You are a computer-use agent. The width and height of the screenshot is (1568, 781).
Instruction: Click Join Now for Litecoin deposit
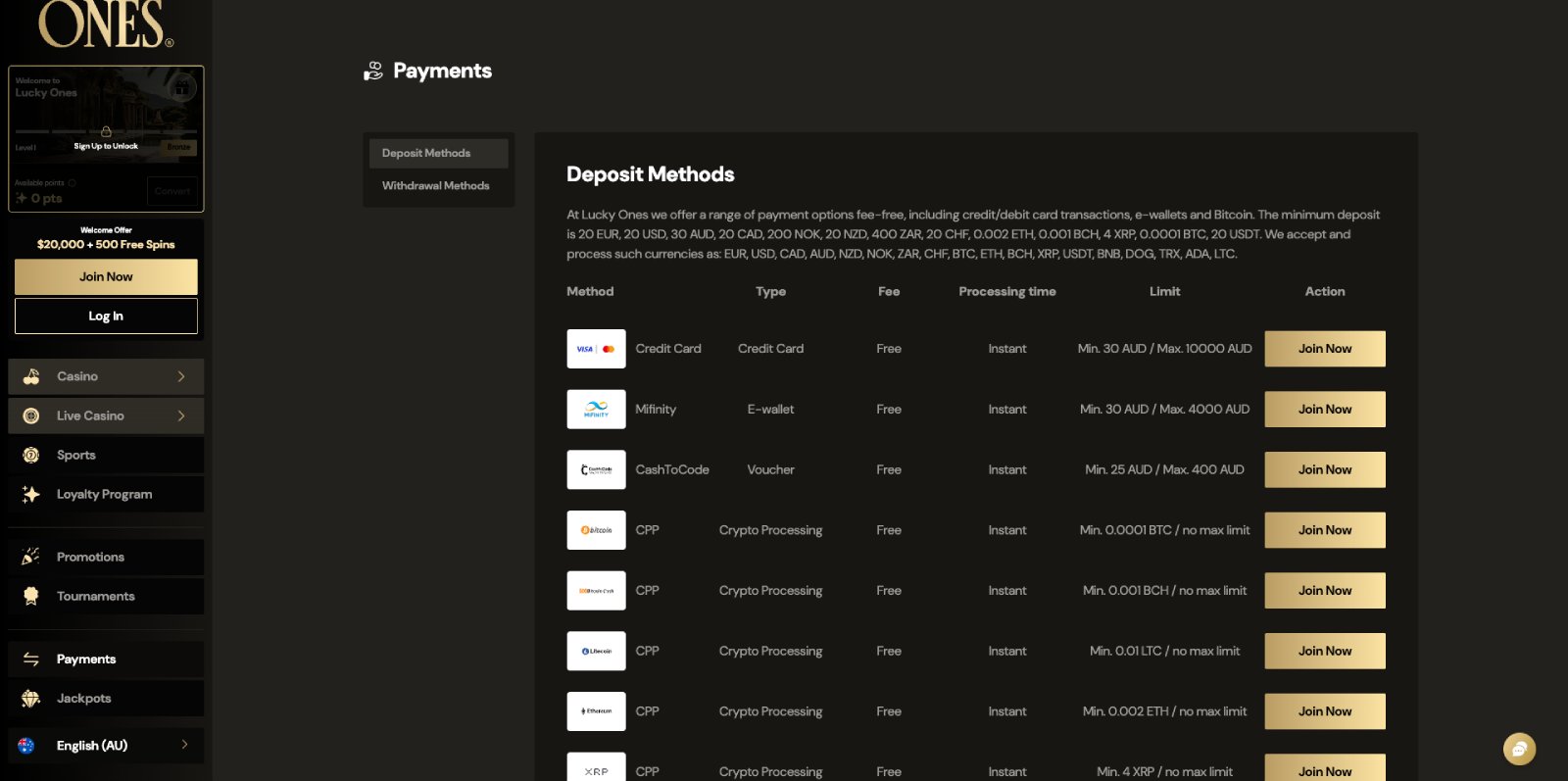tap(1325, 651)
